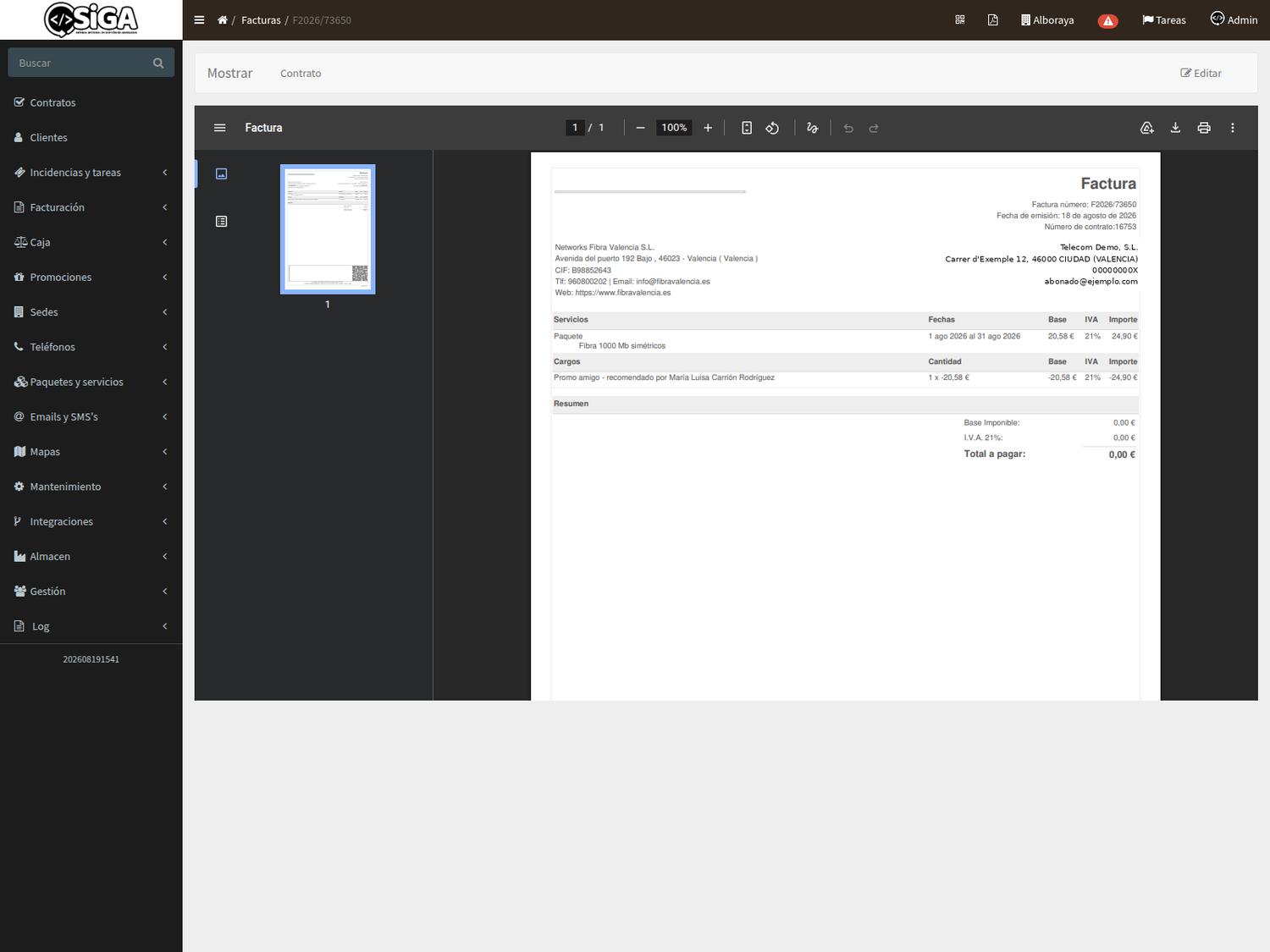Viewport: 1270px width, 952px height.
Task: Toggle the PDF viewer sidebar menu
Action: (x=220, y=128)
